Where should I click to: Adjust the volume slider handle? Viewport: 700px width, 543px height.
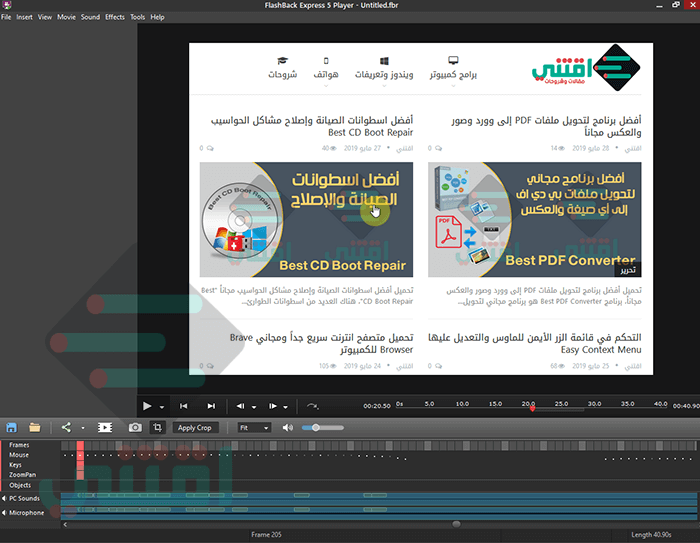pos(316,428)
